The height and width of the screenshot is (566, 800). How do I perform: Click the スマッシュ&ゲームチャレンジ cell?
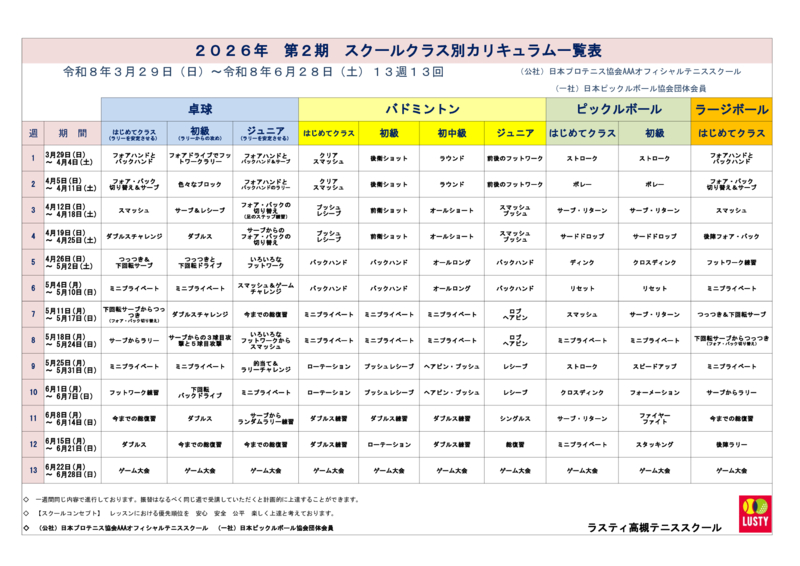(x=265, y=288)
